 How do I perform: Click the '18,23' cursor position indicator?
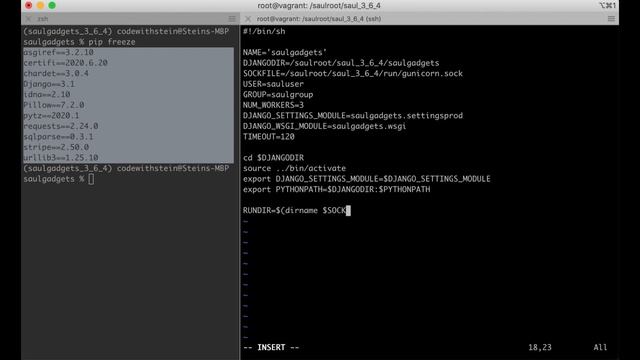tap(540, 347)
